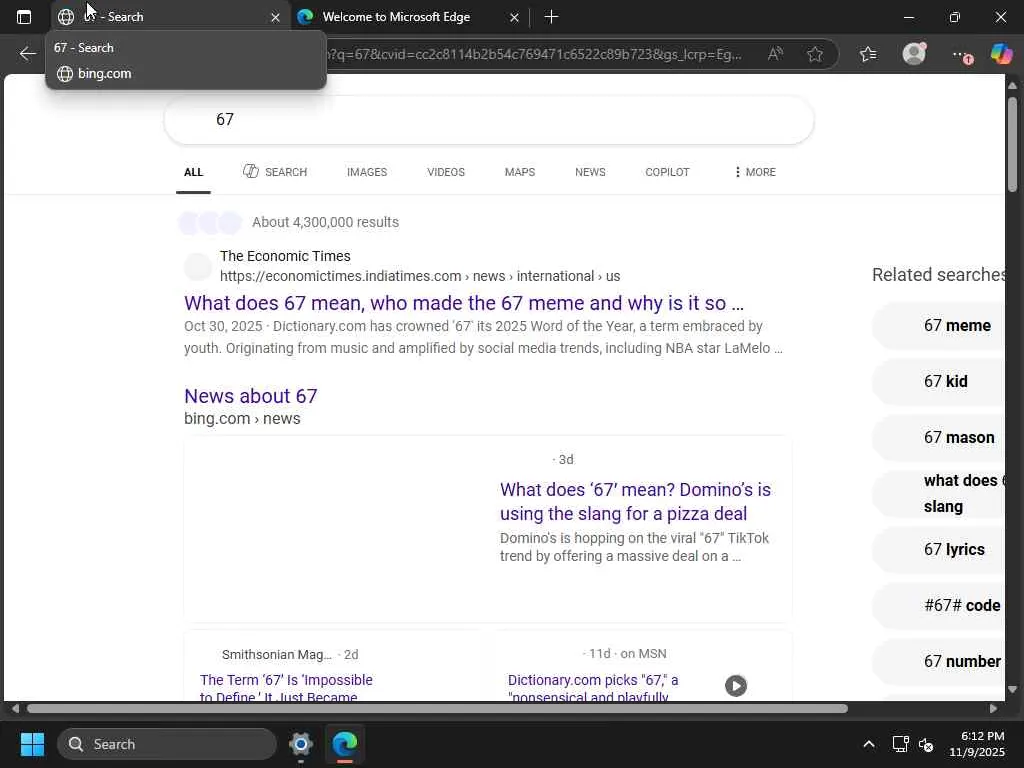
Task: Click 'About 4,300,000 results' text
Action: [x=325, y=222]
